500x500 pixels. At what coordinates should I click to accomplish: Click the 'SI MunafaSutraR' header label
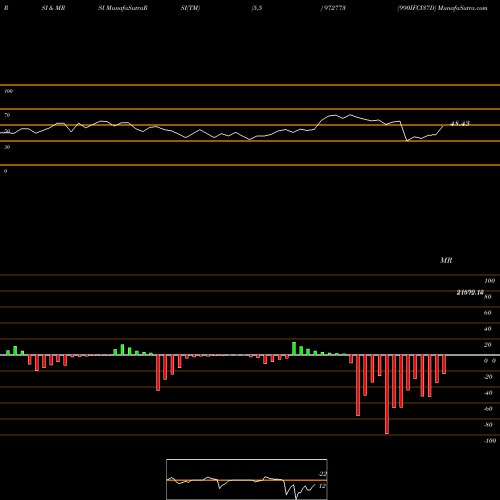click(123, 8)
